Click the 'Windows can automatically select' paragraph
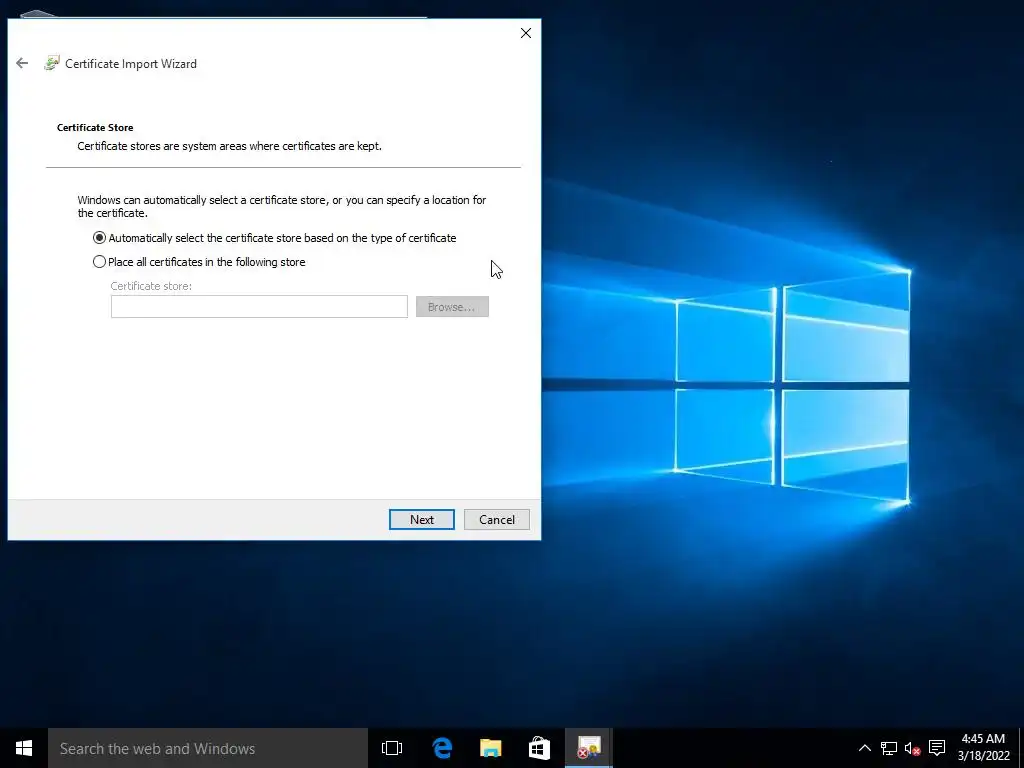The image size is (1024, 768). [x=281, y=206]
